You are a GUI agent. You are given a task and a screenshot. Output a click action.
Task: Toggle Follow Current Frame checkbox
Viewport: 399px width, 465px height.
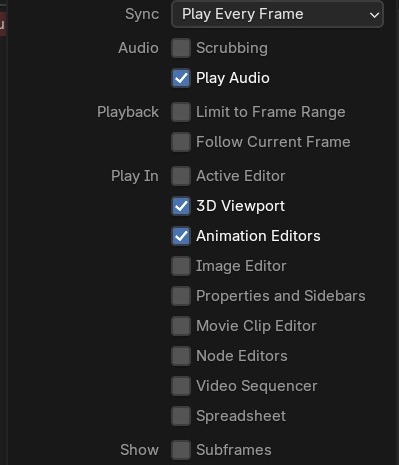pos(181,142)
